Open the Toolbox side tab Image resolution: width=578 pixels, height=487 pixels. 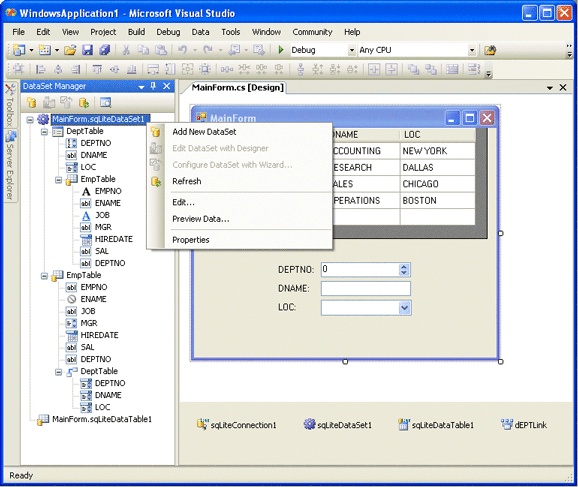tap(10, 105)
